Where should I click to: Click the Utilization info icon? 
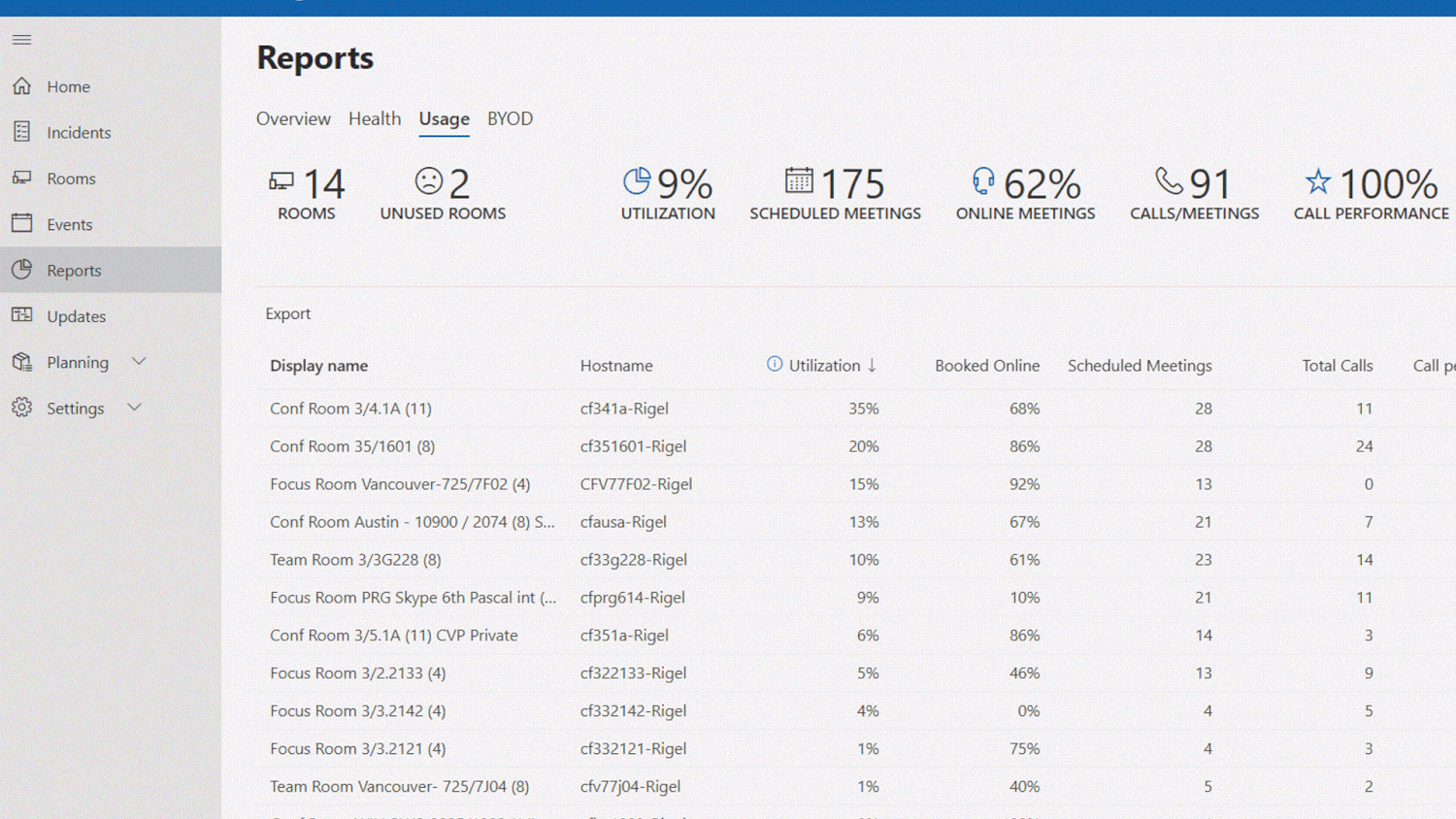click(774, 365)
